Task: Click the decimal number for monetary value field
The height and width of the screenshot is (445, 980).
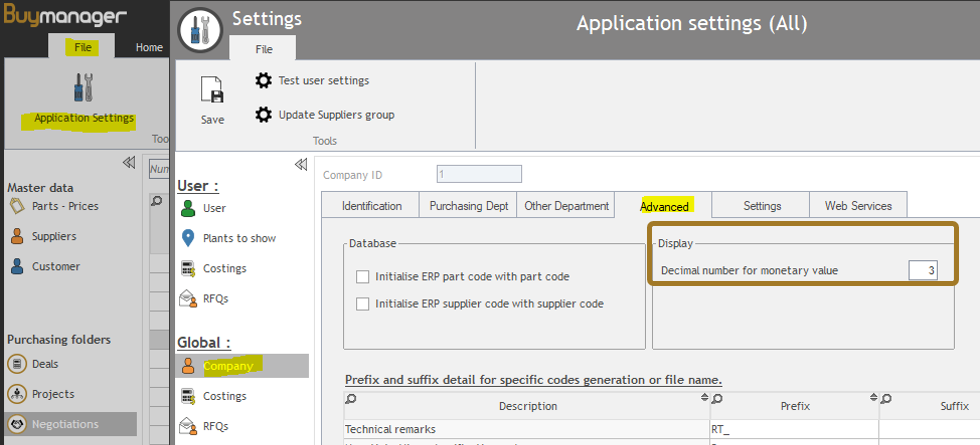Action: click(x=922, y=270)
